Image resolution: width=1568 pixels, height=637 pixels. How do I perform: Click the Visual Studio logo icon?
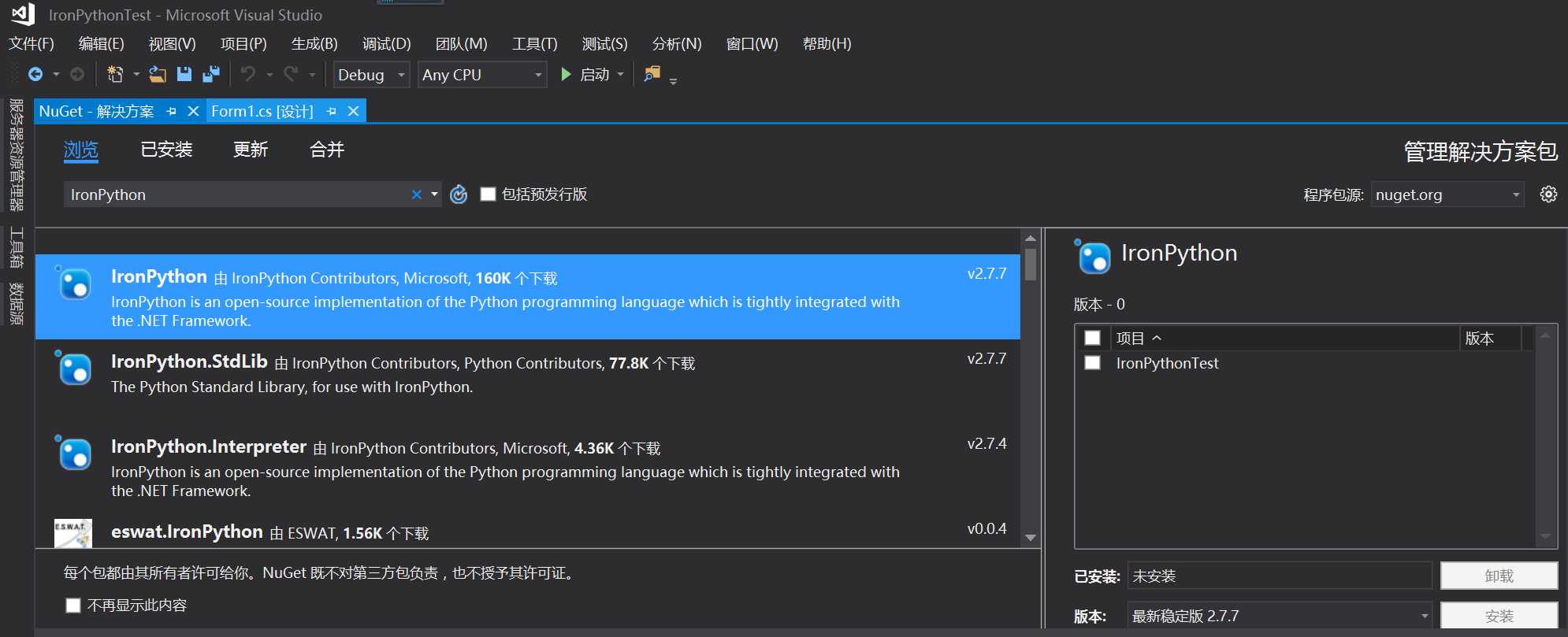pyautogui.click(x=22, y=14)
